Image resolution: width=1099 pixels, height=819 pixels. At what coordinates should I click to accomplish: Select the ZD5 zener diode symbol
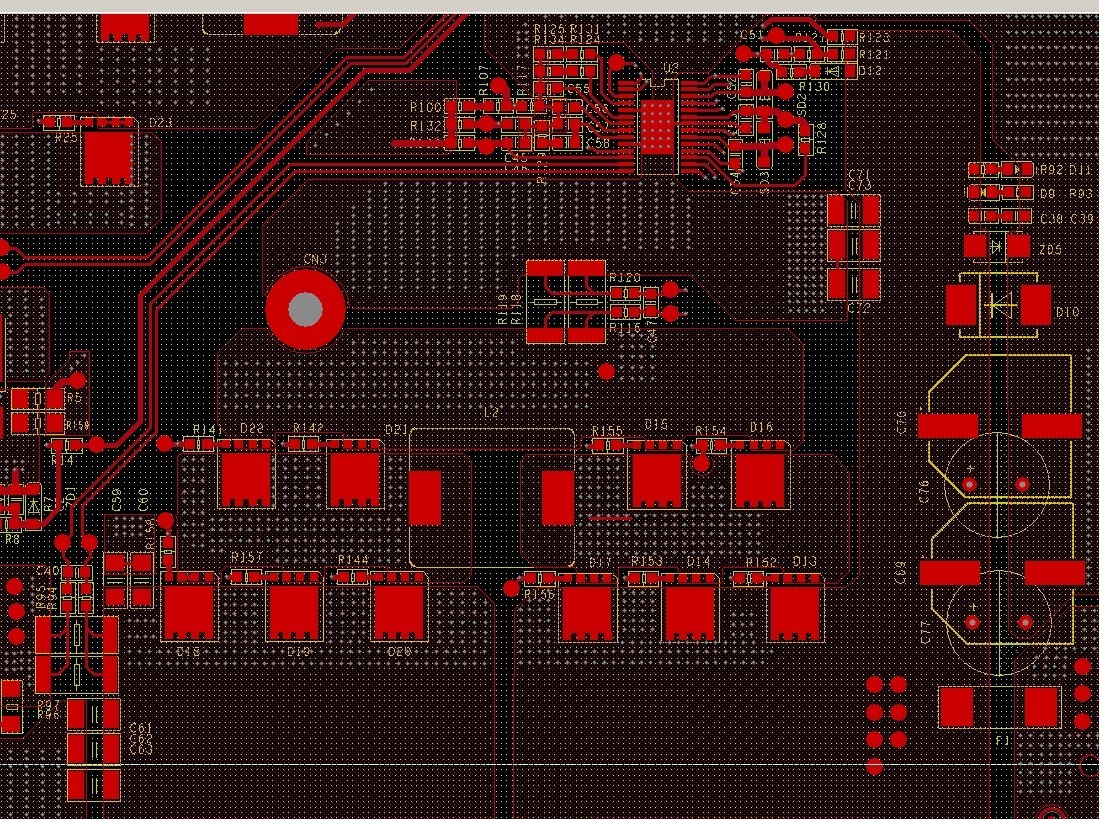996,247
